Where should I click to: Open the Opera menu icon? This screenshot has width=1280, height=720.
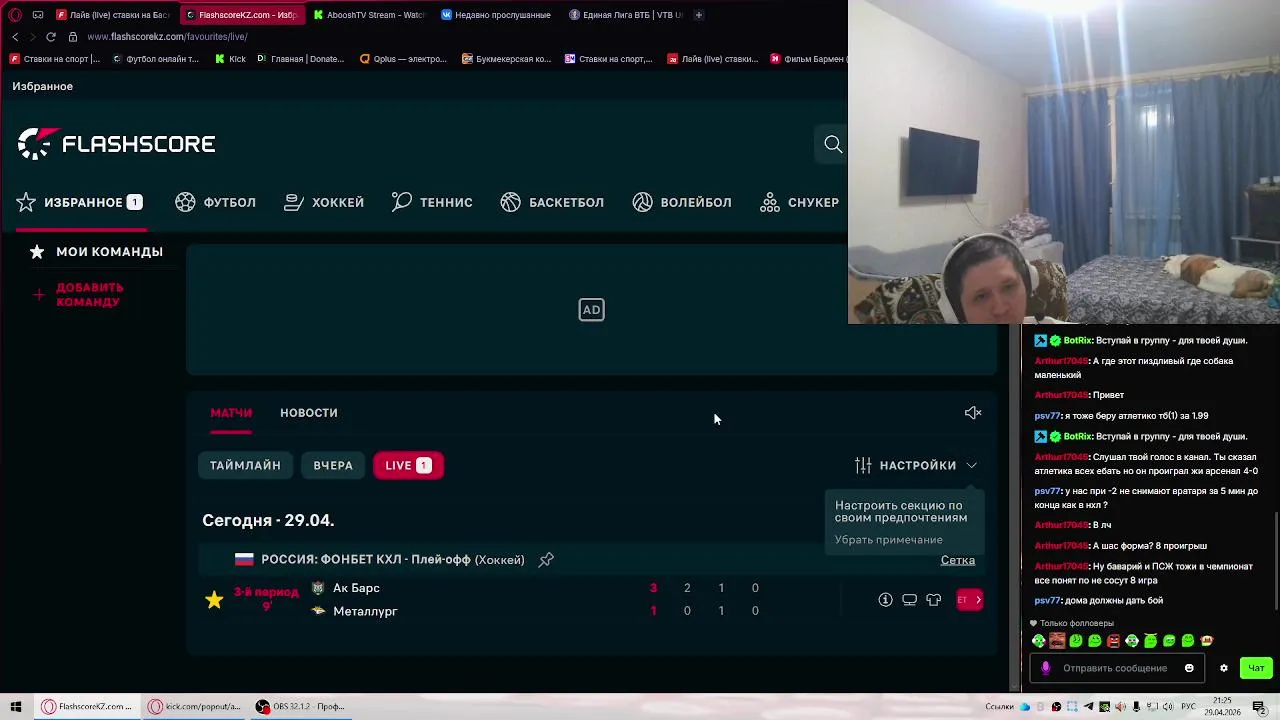15,15
